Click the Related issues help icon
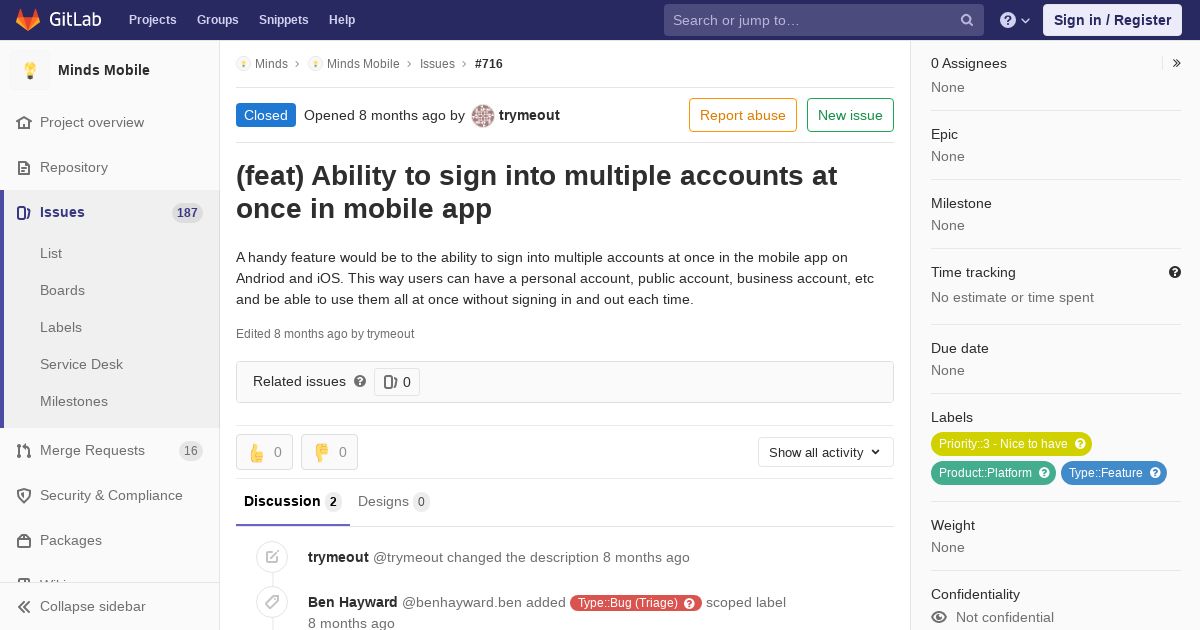The height and width of the screenshot is (630, 1200). point(360,381)
